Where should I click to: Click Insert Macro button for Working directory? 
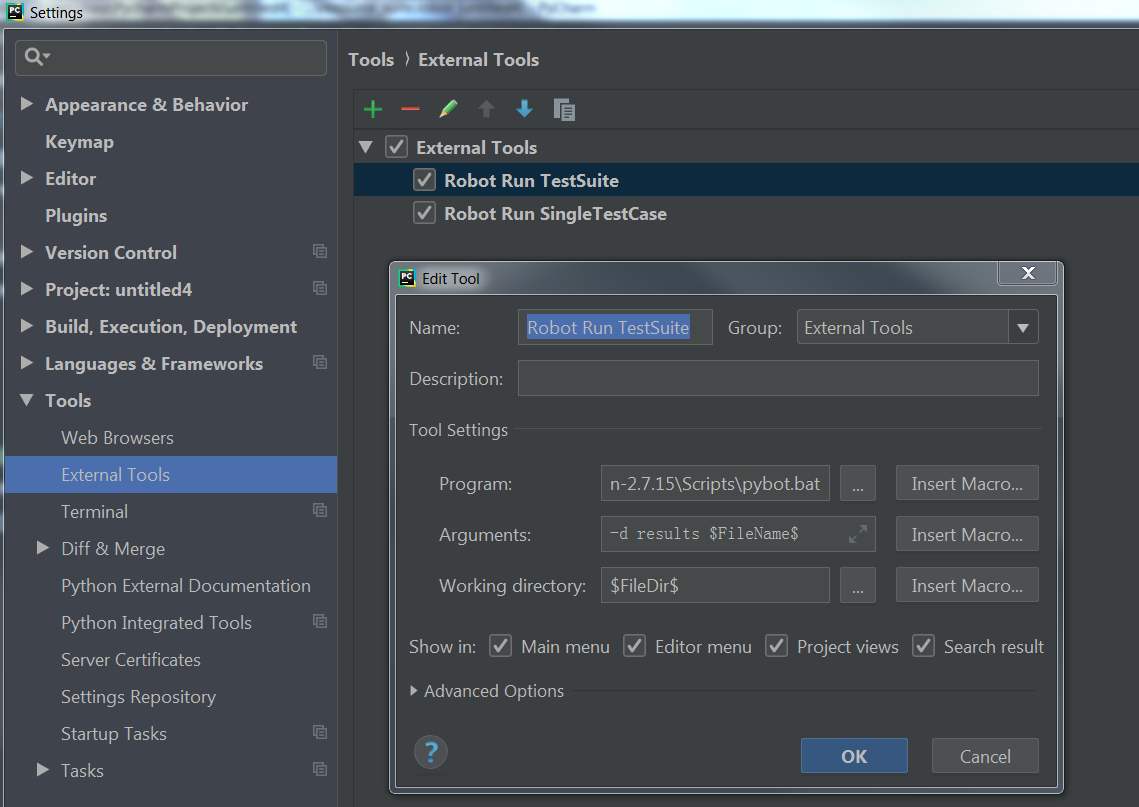[966, 585]
